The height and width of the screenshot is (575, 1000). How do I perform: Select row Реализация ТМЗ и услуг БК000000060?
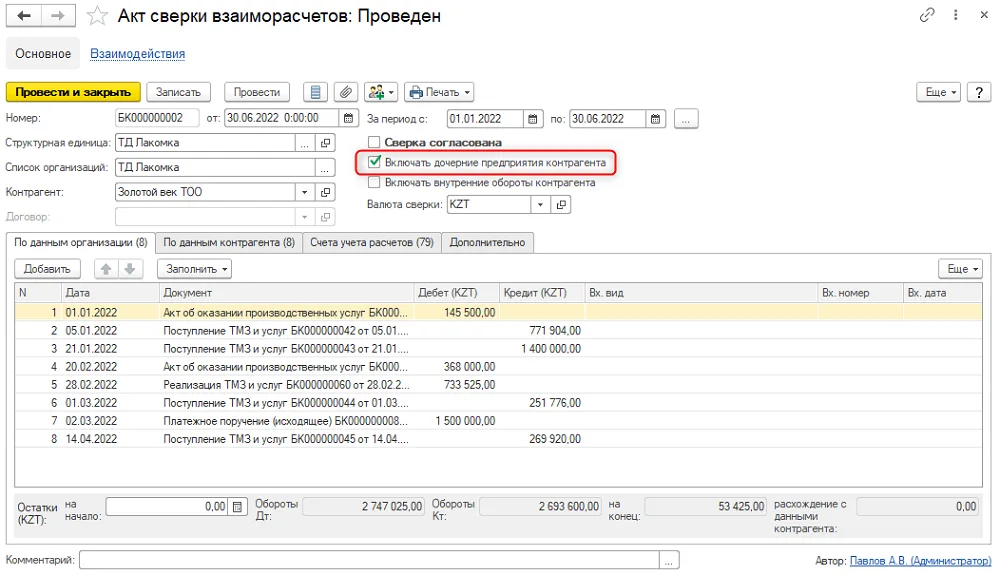point(498,385)
